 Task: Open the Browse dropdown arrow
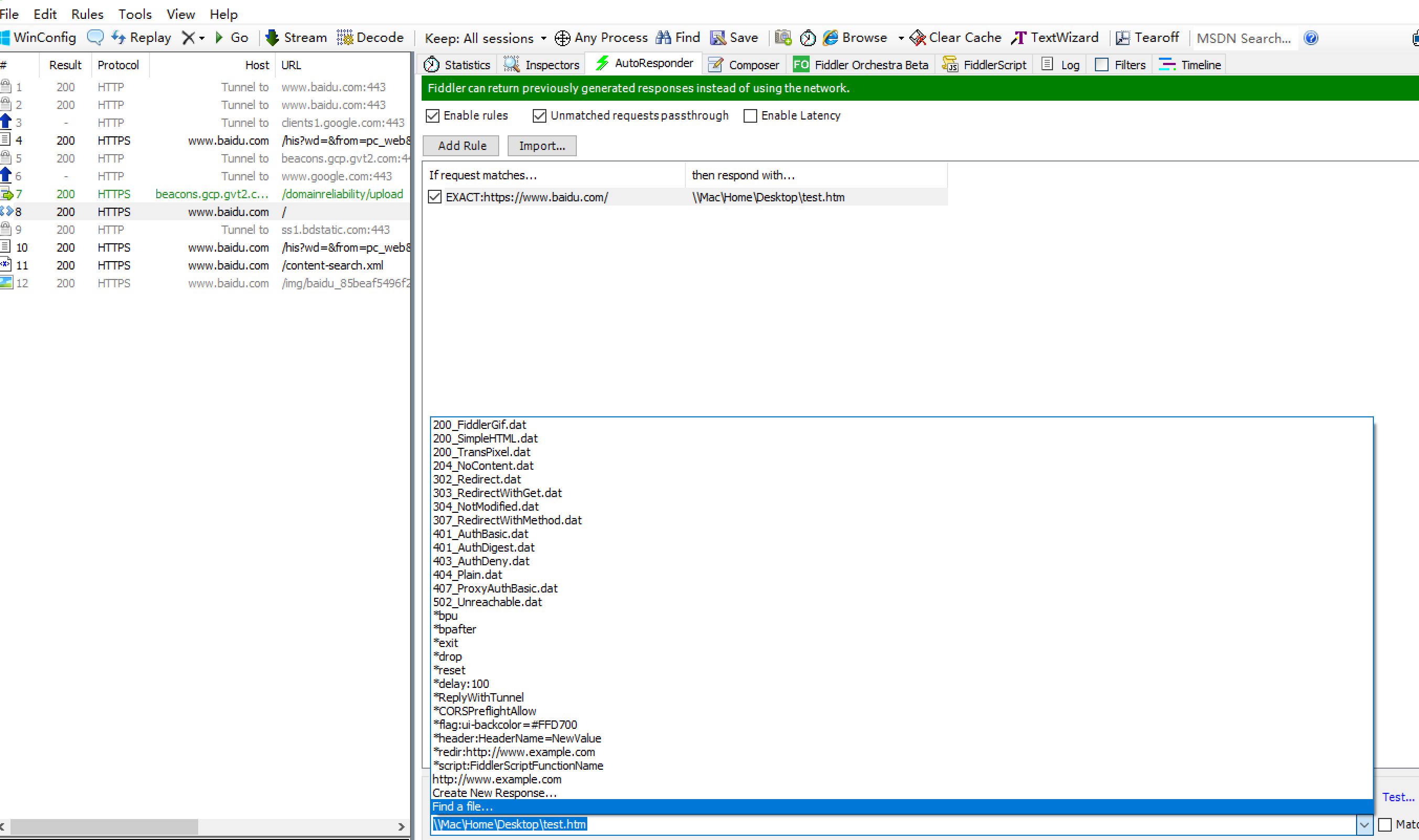(x=901, y=38)
